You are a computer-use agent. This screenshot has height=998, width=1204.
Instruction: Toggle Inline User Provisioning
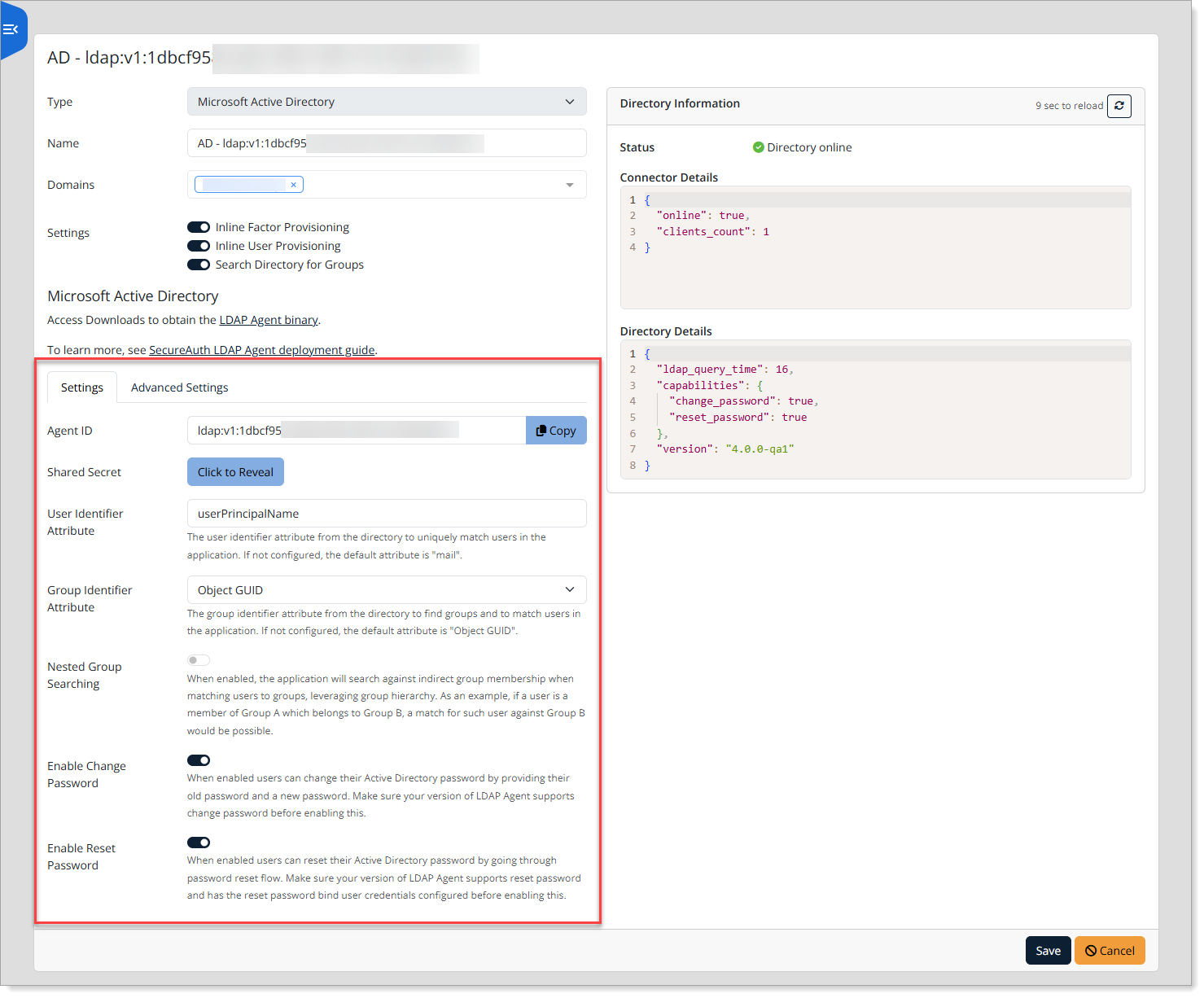click(199, 246)
